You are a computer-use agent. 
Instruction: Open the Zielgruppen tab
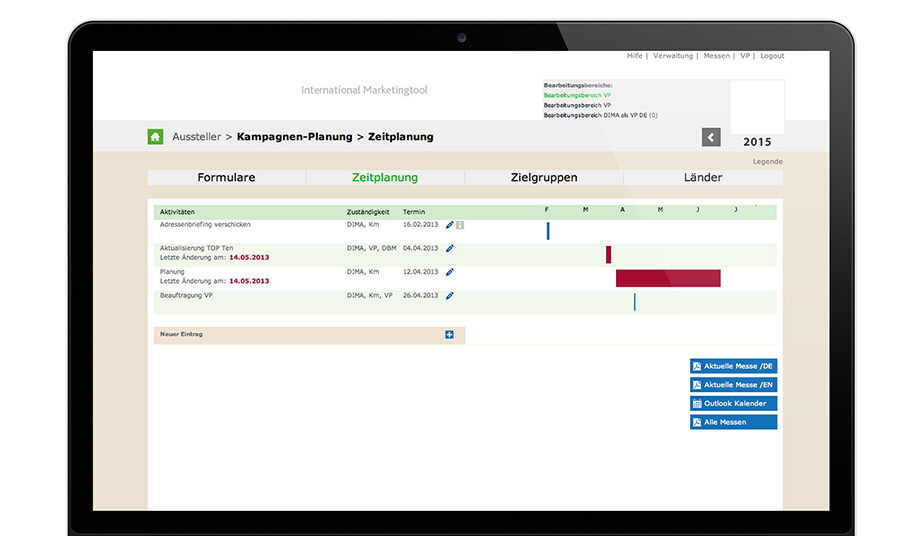point(544,178)
